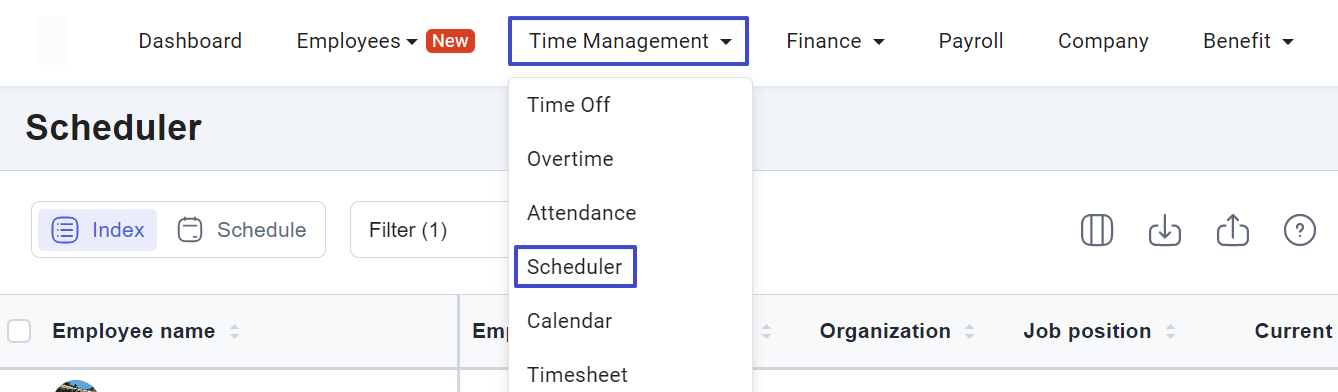Switch to Schedule view
The image size is (1338, 392).
(x=241, y=230)
